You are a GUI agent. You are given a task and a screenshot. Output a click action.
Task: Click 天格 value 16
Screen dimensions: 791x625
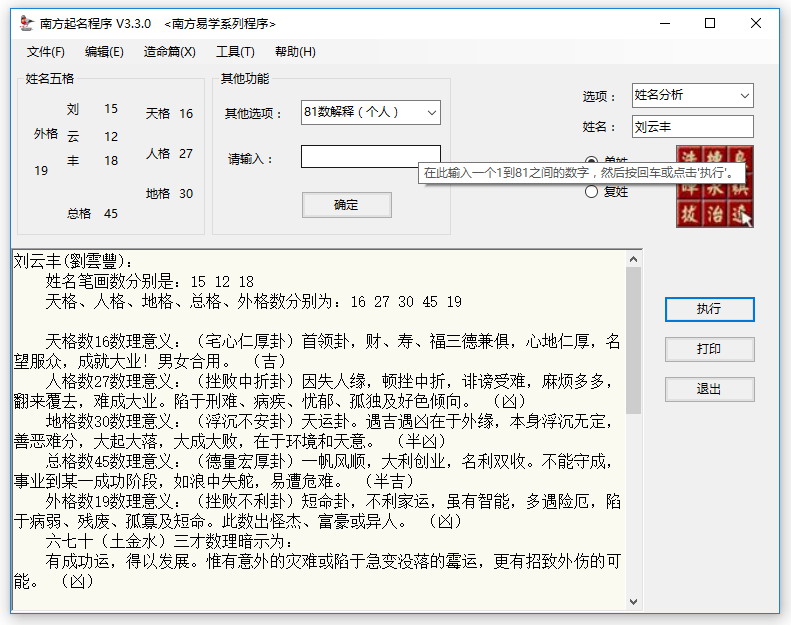click(x=186, y=113)
